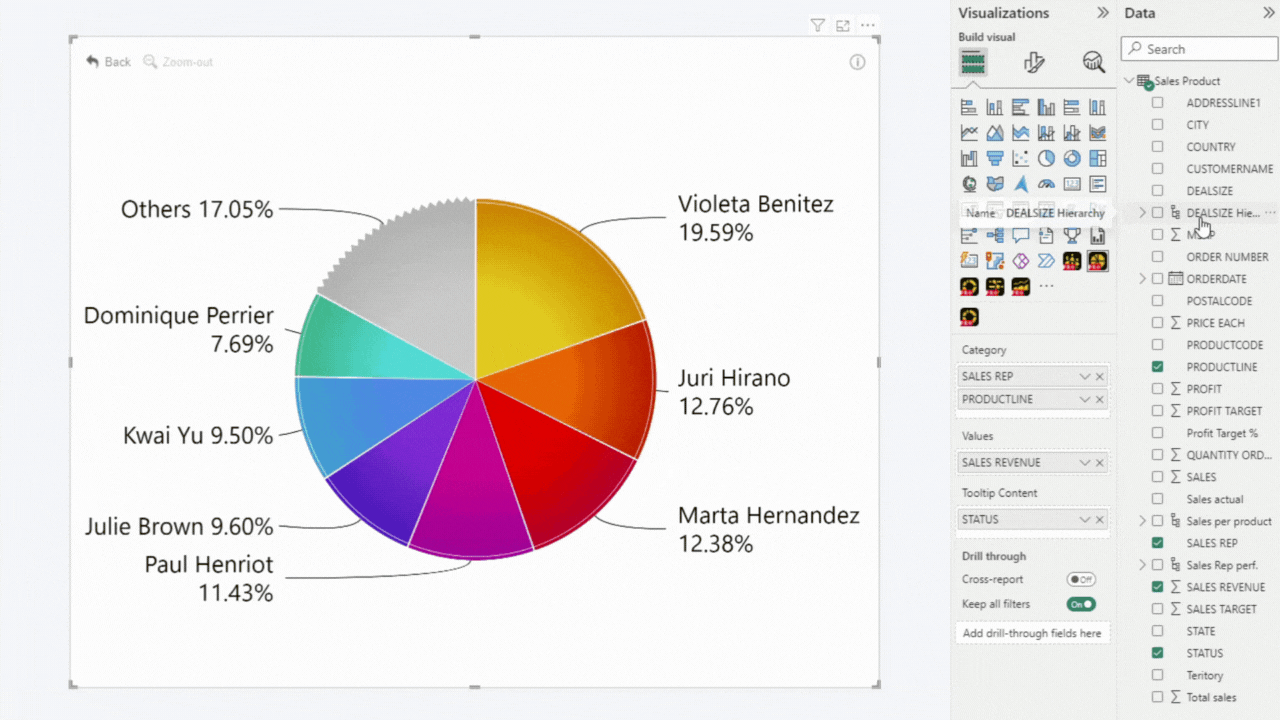The width and height of the screenshot is (1280, 720).
Task: Expand the DEALSIZE Hierarchy
Action: pos(1142,212)
